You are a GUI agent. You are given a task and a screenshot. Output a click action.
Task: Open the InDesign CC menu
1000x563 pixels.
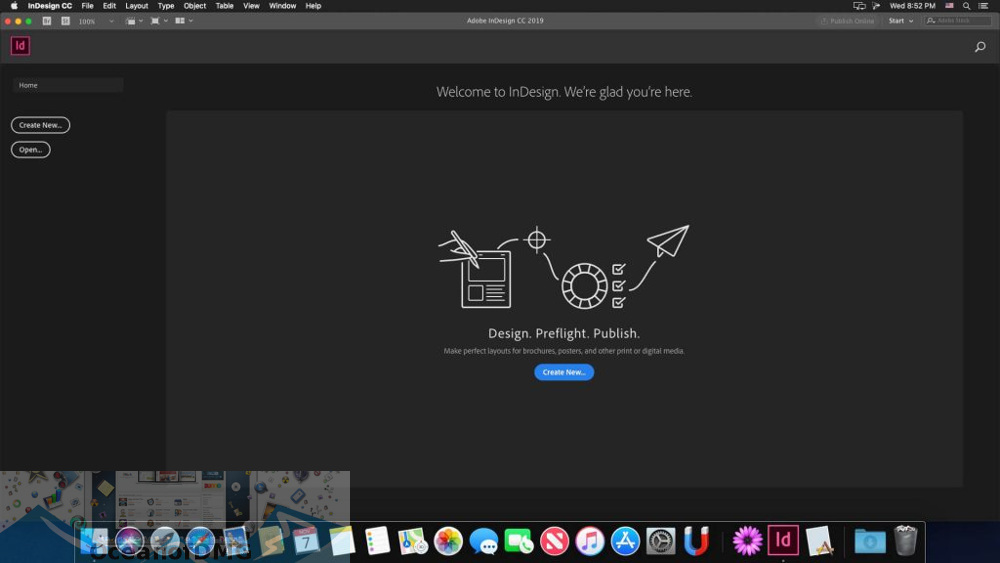tap(50, 6)
